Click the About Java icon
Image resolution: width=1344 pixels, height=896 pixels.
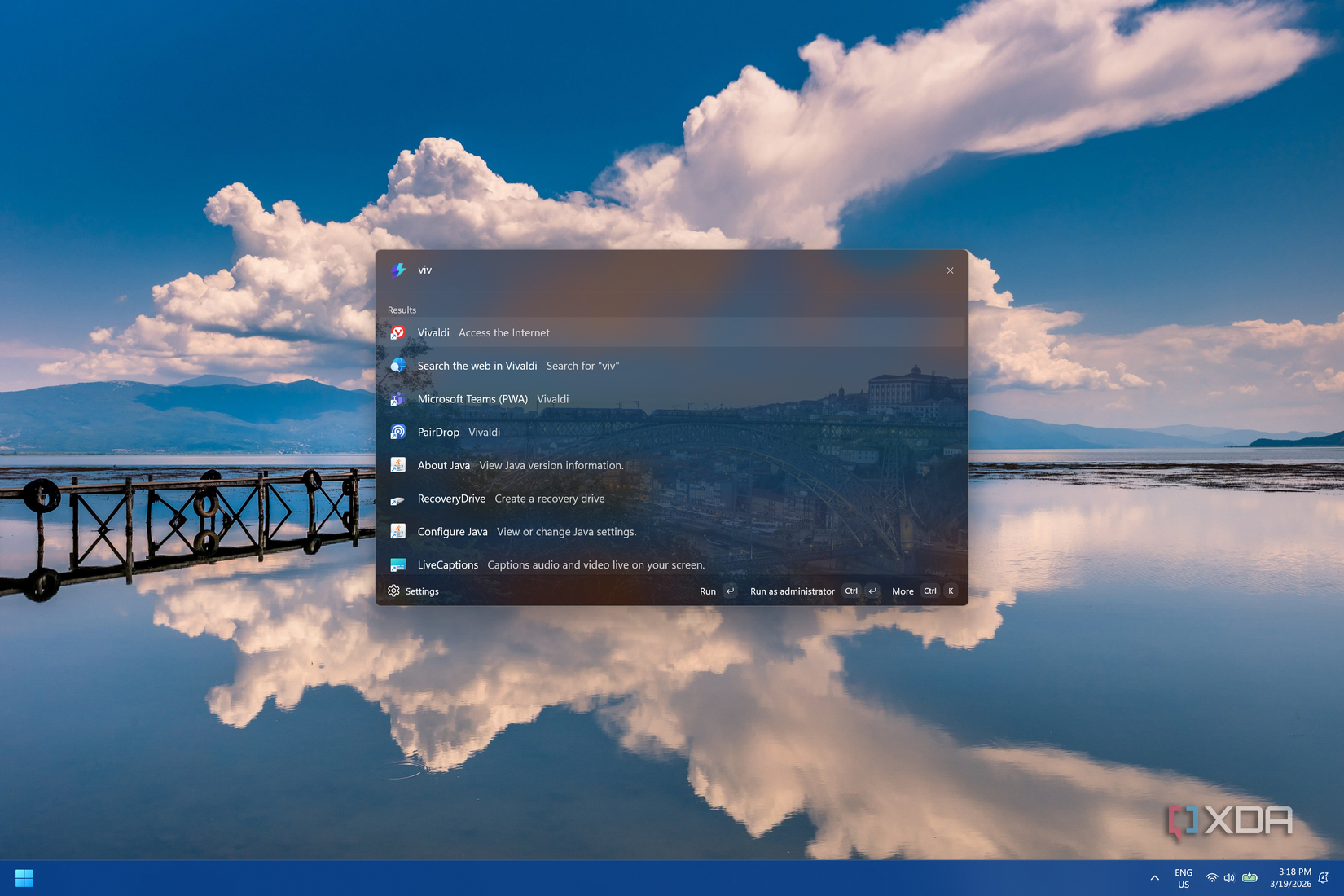click(397, 465)
